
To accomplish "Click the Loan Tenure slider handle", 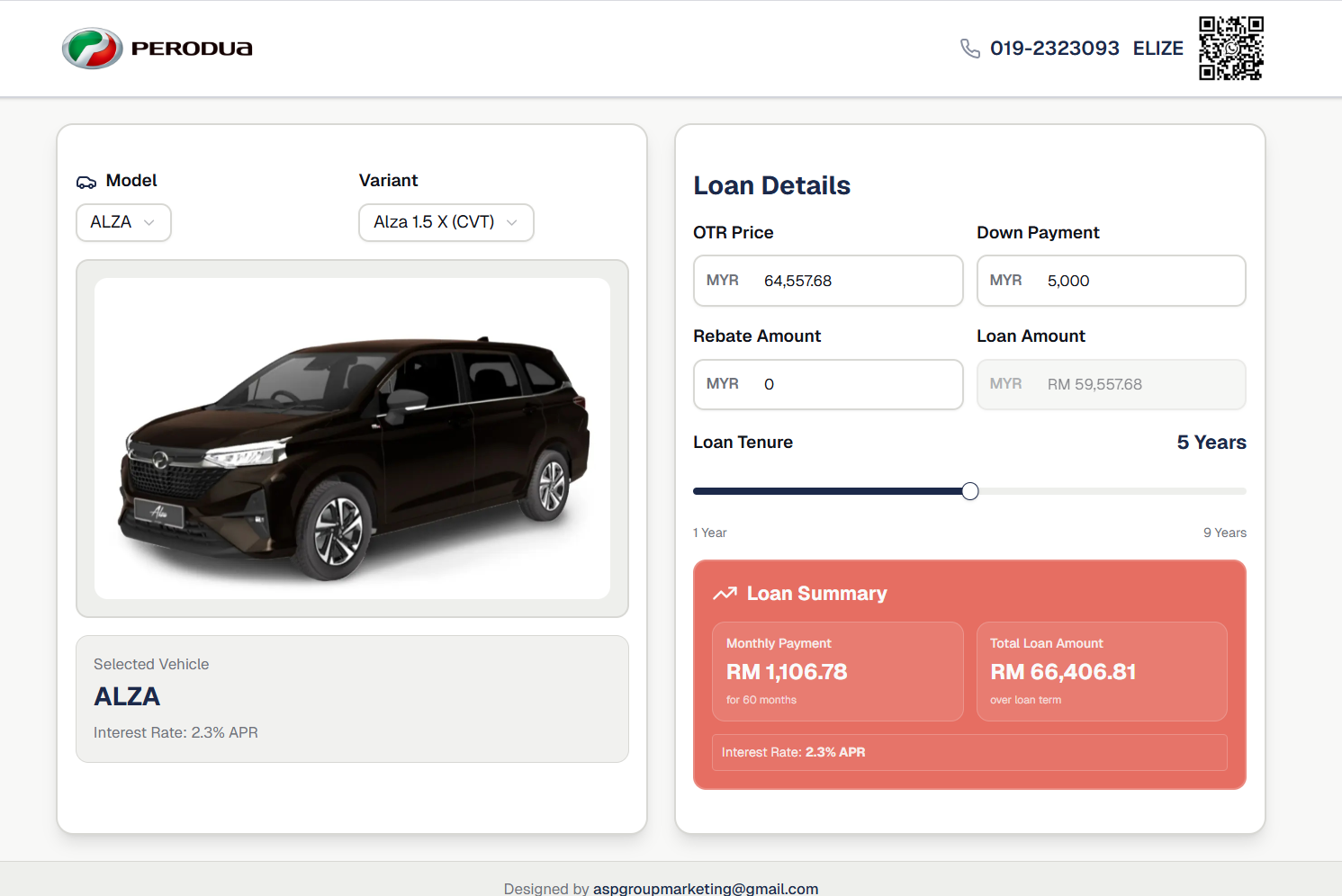I will click(970, 491).
